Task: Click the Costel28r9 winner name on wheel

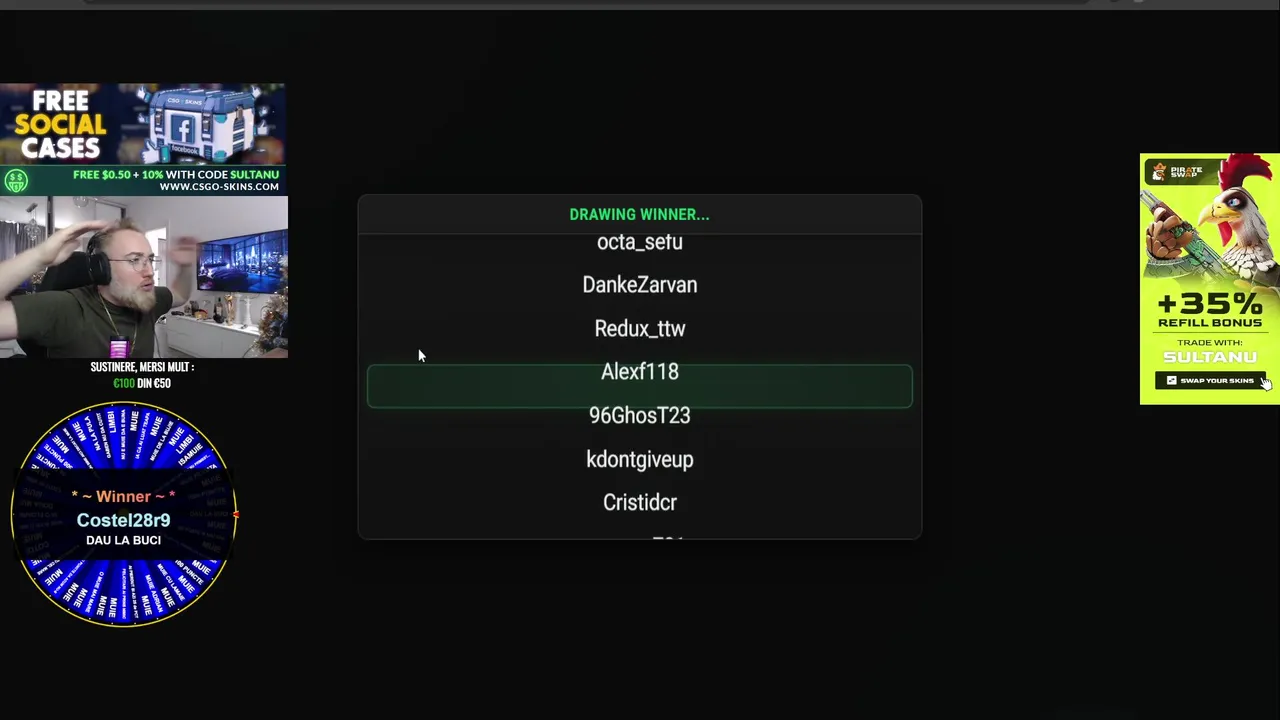Action: pyautogui.click(x=123, y=520)
